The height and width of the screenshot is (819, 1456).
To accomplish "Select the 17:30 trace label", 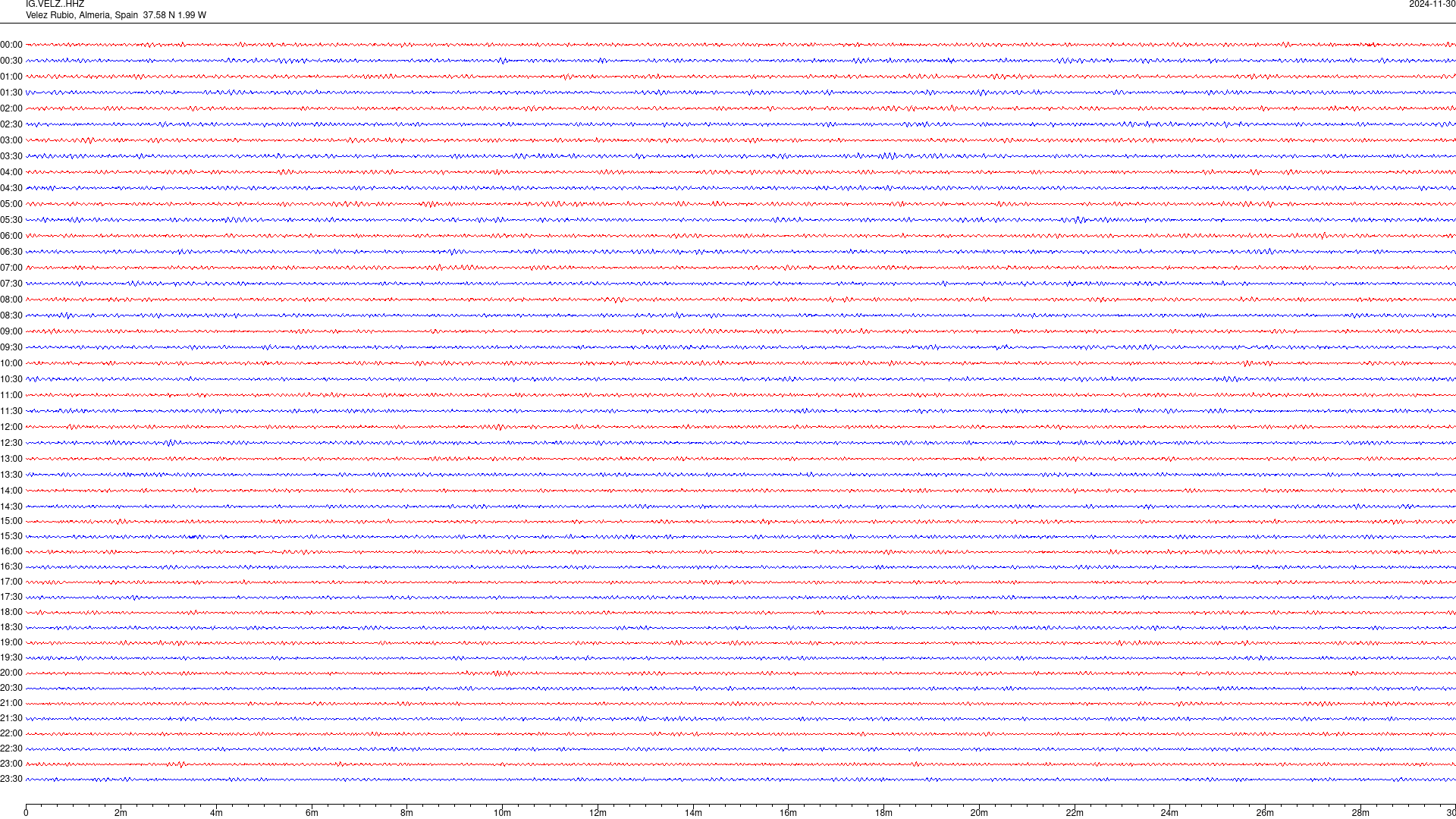I will point(11,597).
